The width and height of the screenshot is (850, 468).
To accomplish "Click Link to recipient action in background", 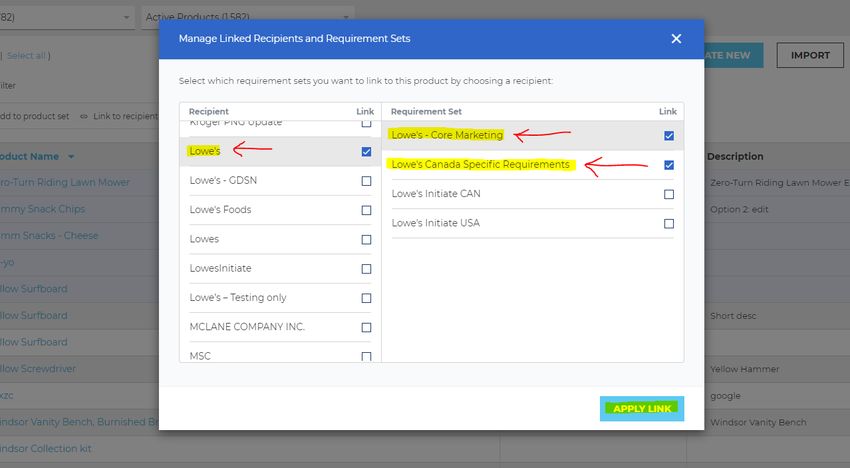I will tap(120, 116).
